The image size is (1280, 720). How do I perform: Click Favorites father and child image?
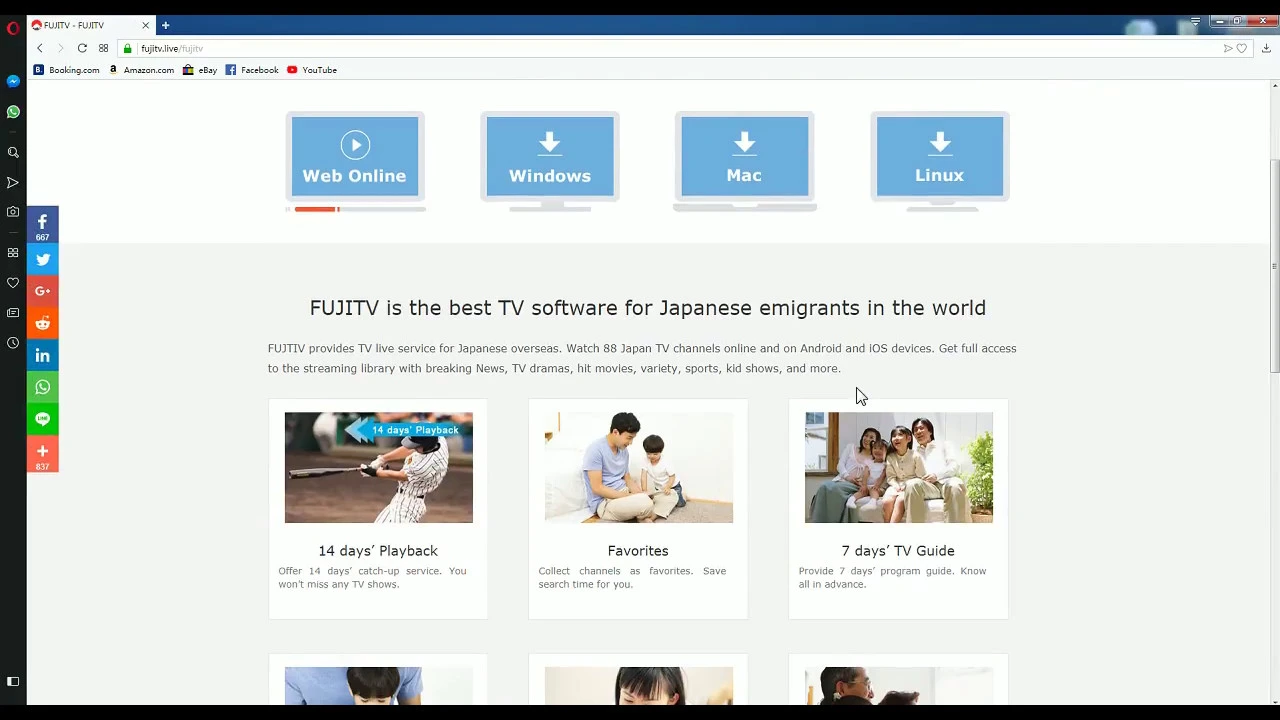point(638,467)
